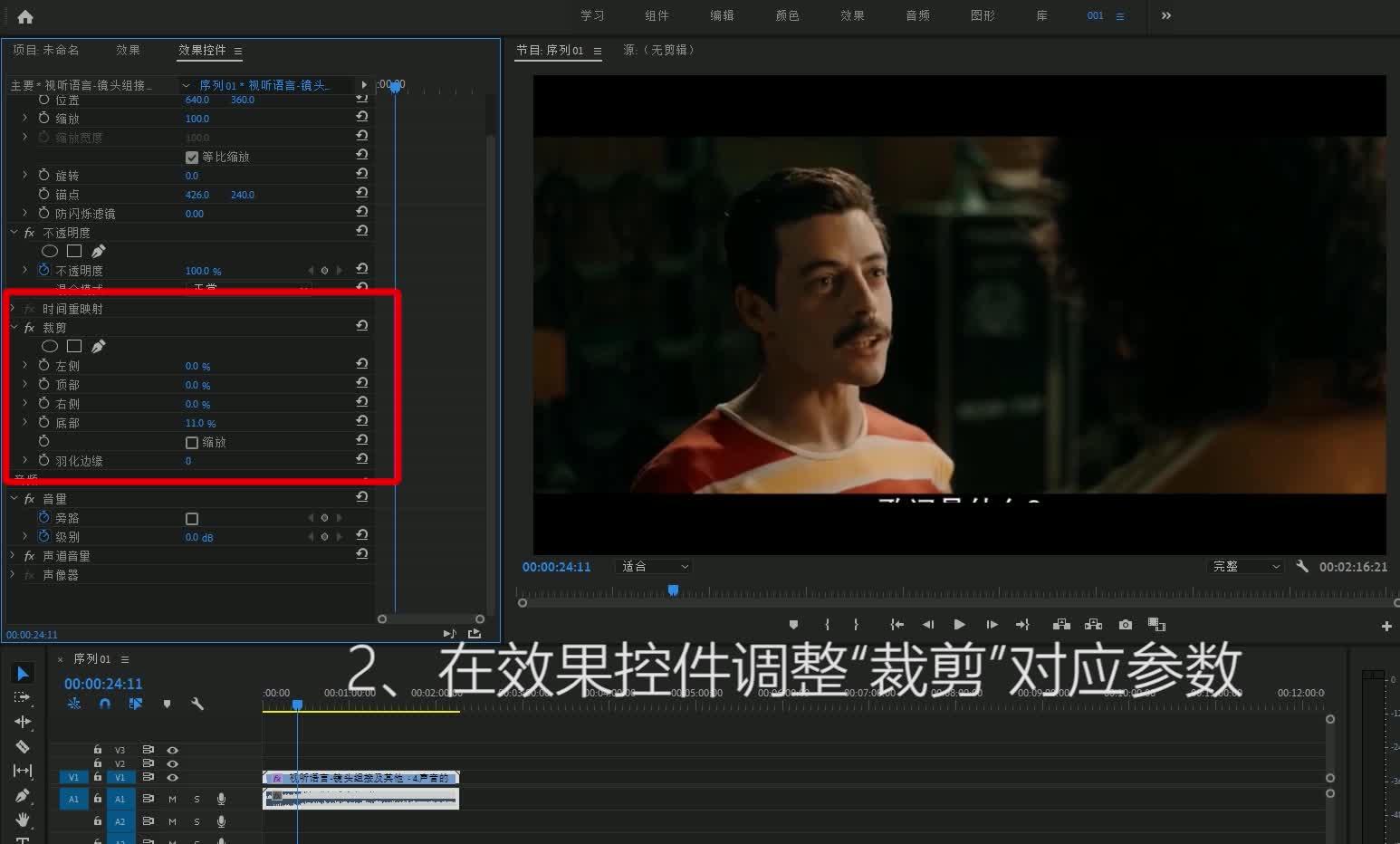Image resolution: width=1400 pixels, height=844 pixels.
Task: Toggle 裁剪 effect fx on/off
Action: pos(29,328)
